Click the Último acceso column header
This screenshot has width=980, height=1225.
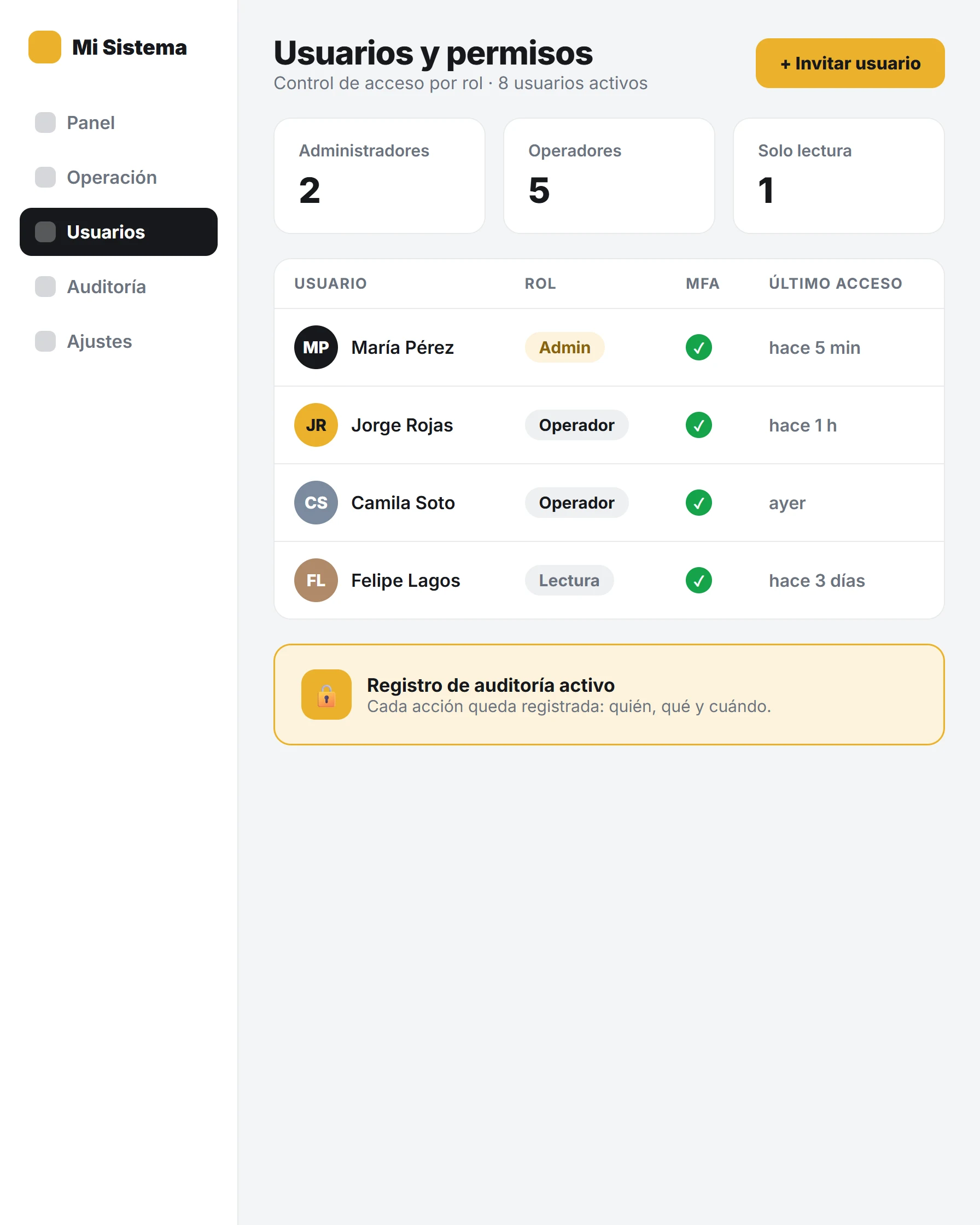(x=835, y=283)
